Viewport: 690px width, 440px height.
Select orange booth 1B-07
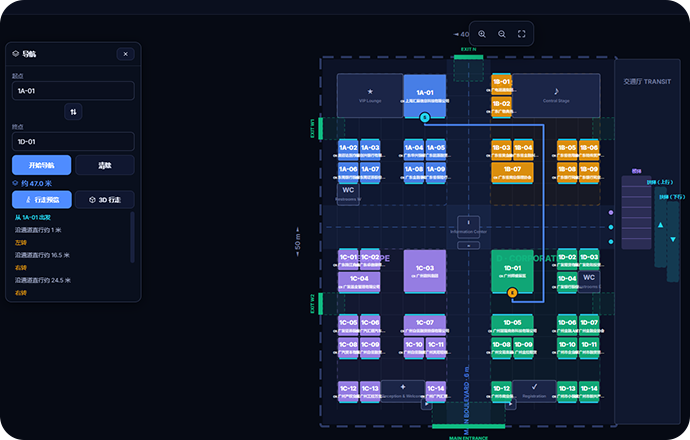[512, 172]
